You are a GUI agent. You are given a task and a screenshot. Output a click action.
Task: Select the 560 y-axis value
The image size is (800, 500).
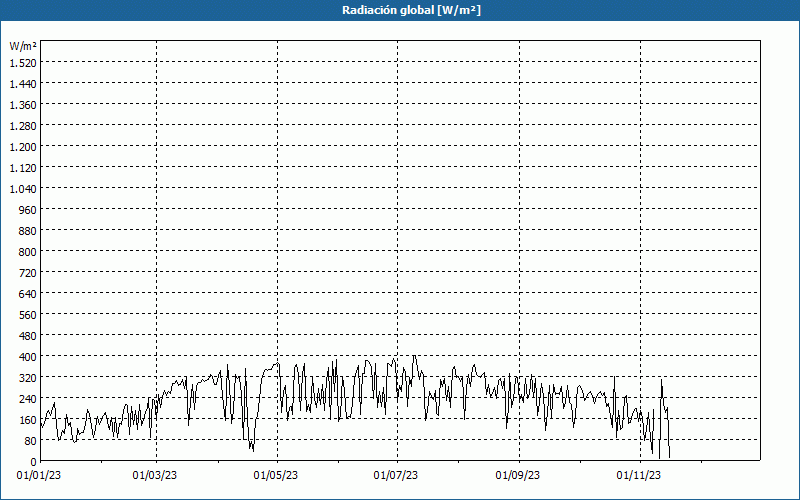(x=28, y=315)
